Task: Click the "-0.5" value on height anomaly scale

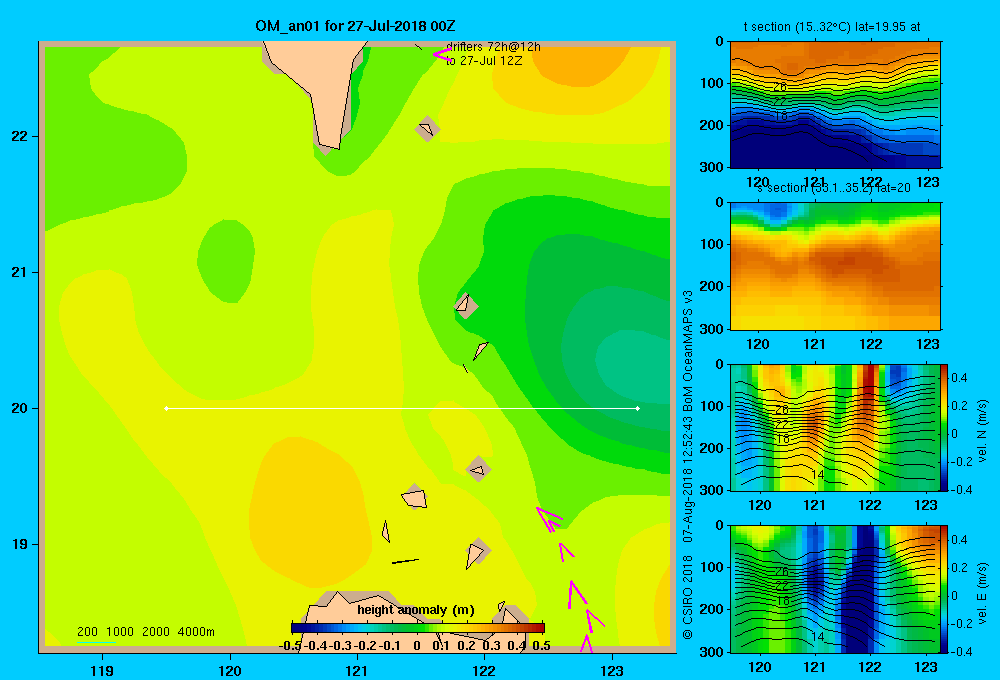Action: tap(290, 646)
